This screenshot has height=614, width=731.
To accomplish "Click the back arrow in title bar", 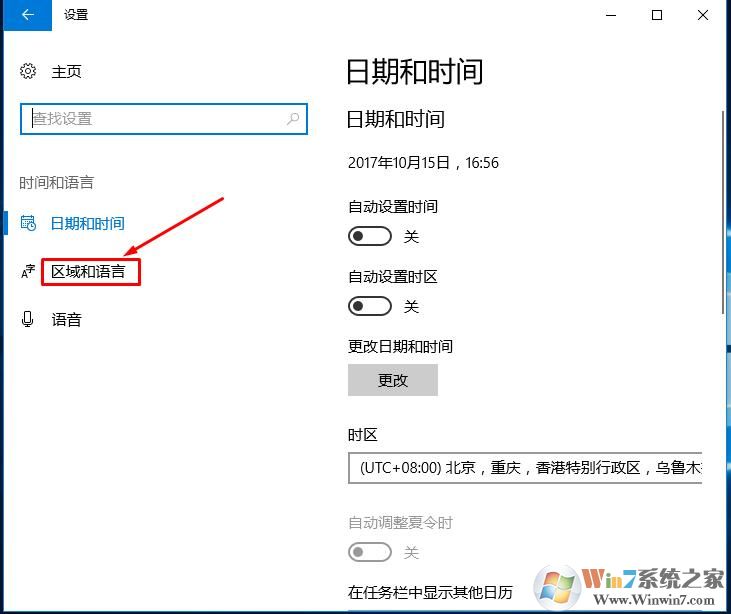I will pyautogui.click(x=28, y=15).
